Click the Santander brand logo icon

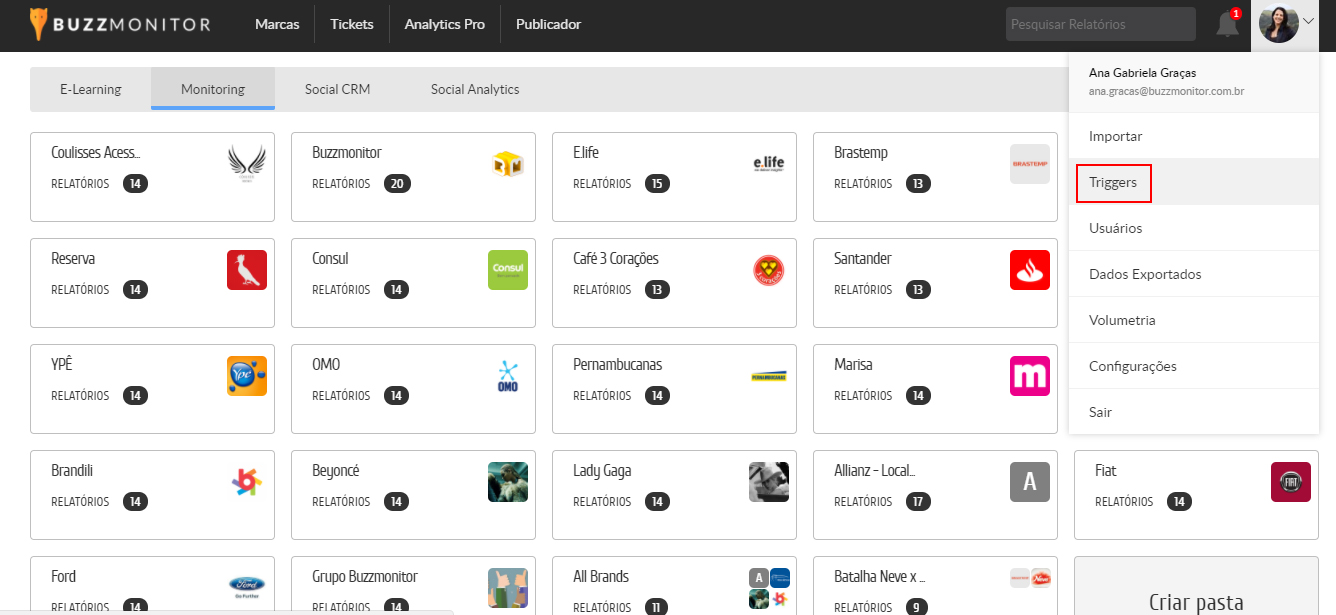[1029, 270]
